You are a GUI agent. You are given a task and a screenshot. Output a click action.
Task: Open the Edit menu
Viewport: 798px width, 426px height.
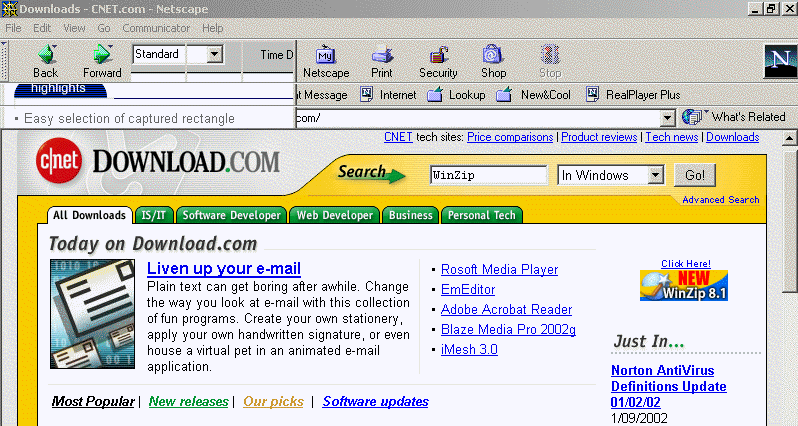coord(42,28)
